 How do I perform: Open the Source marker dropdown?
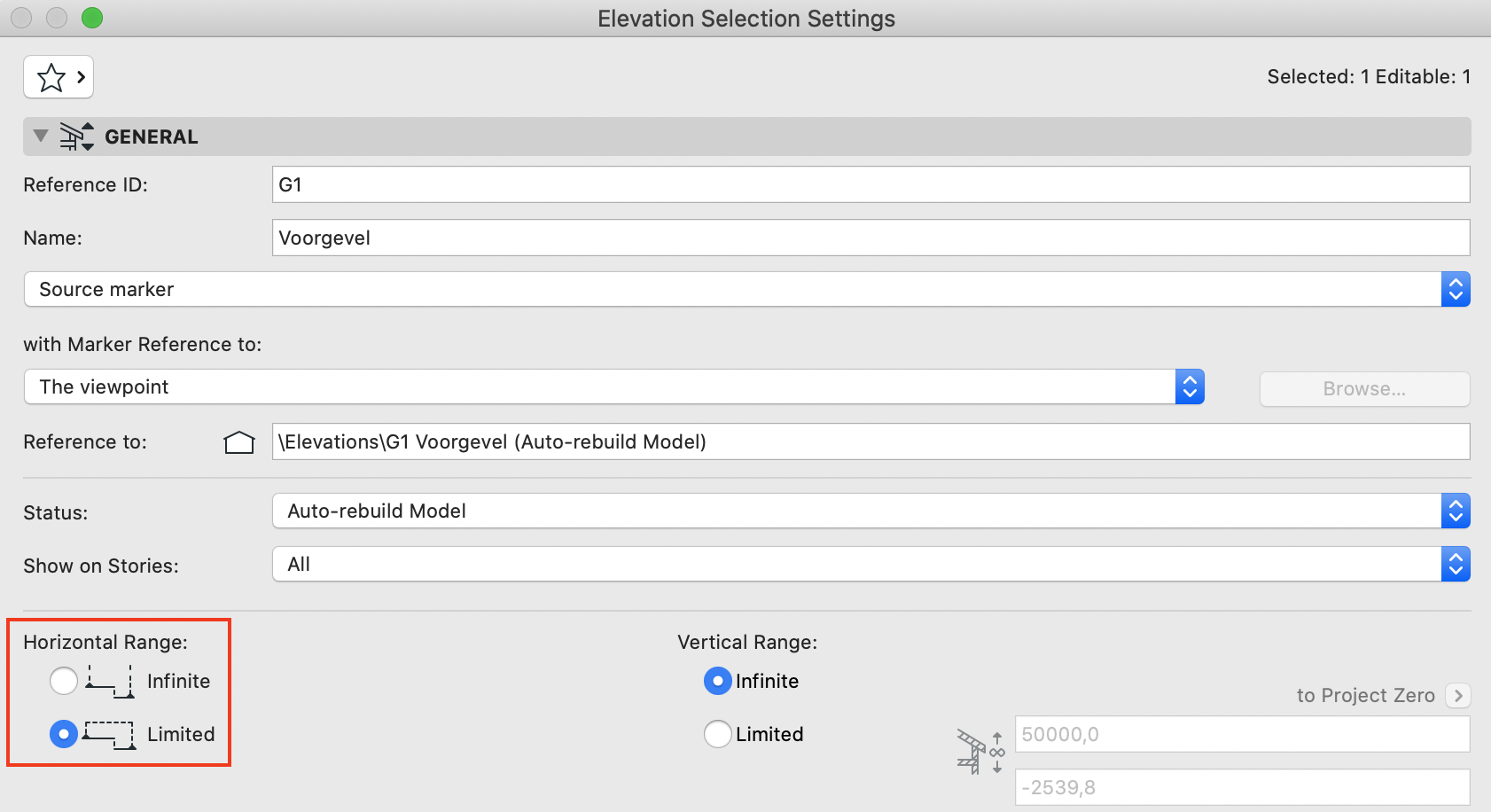pos(747,290)
